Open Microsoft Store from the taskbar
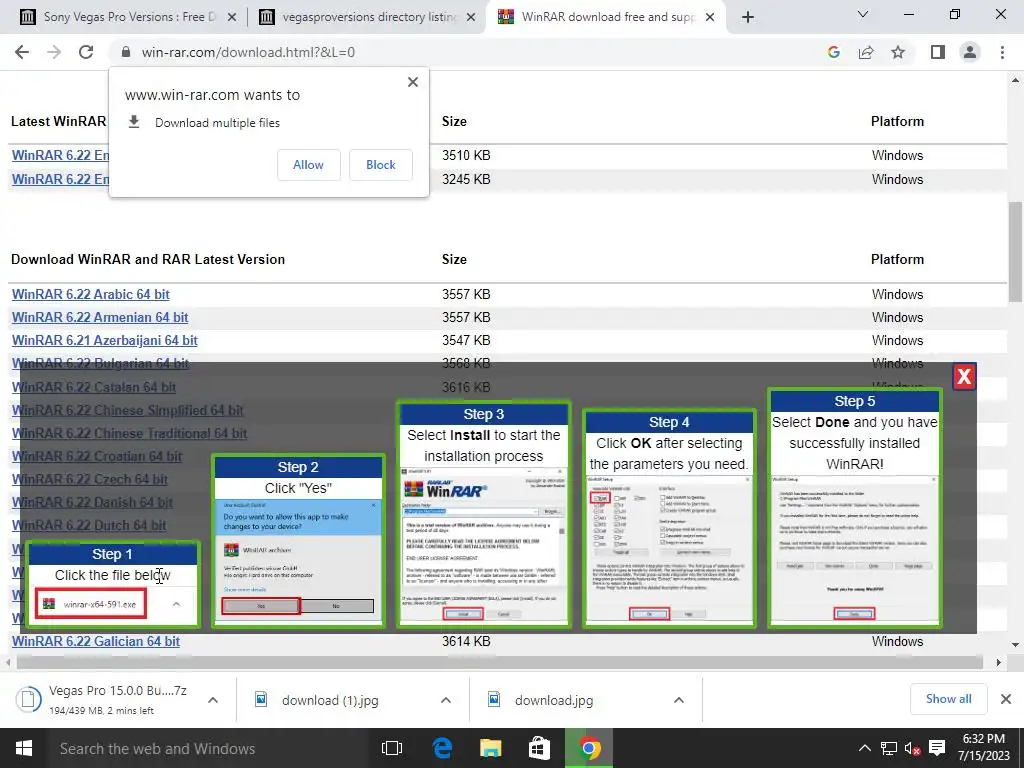 pyautogui.click(x=539, y=748)
